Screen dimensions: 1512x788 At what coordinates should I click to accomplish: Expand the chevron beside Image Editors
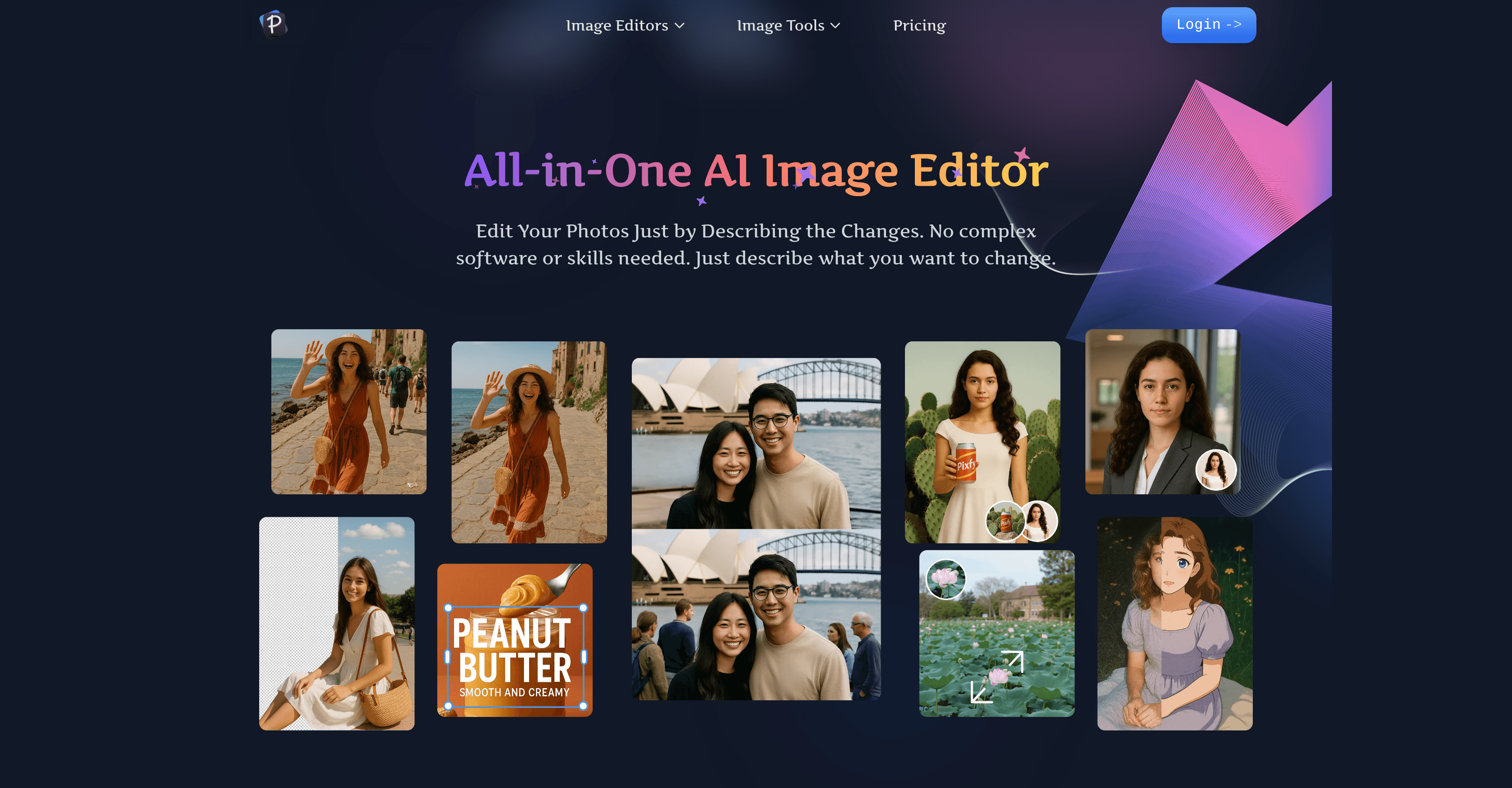[679, 26]
